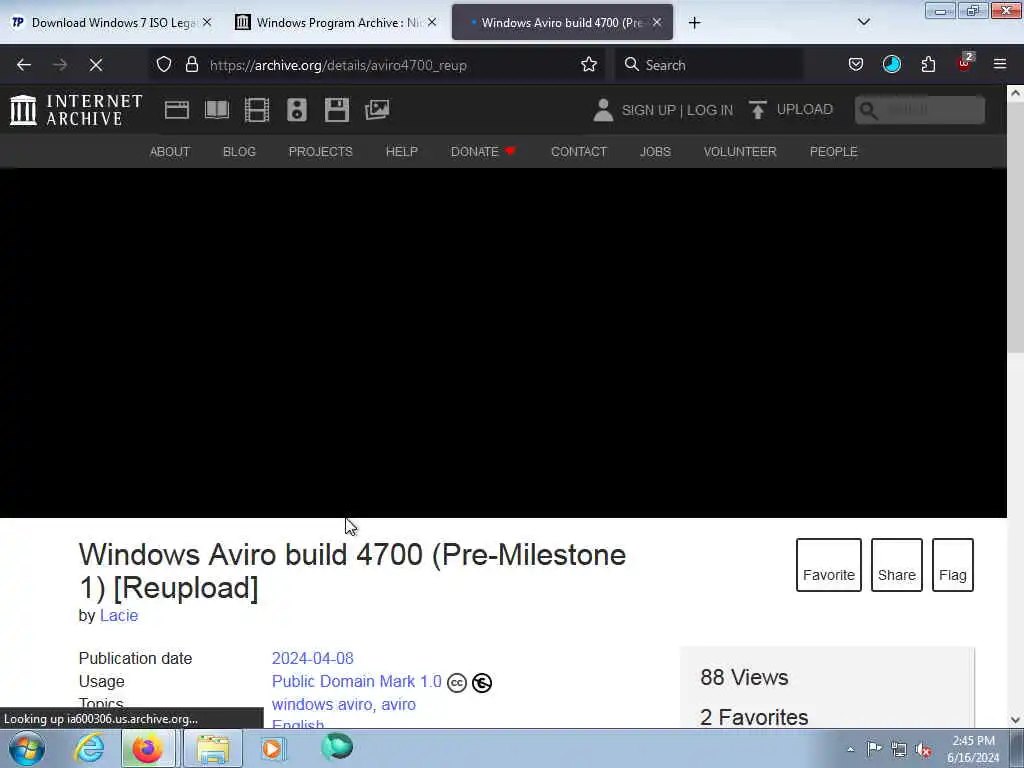1024x768 pixels.
Task: Close the Windows Aviro build tab
Action: point(657,22)
